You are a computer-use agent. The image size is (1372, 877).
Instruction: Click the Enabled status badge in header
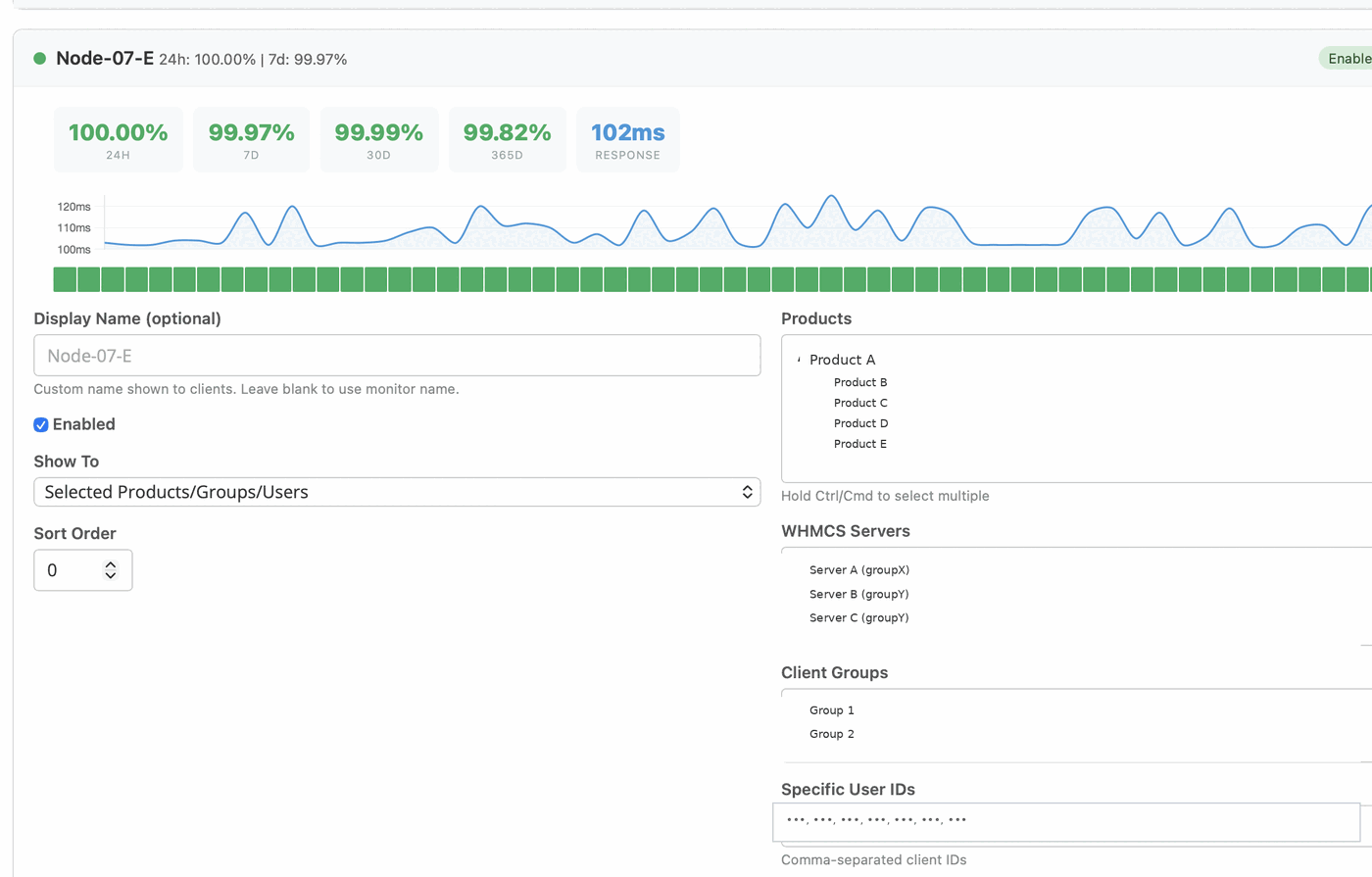click(1347, 59)
